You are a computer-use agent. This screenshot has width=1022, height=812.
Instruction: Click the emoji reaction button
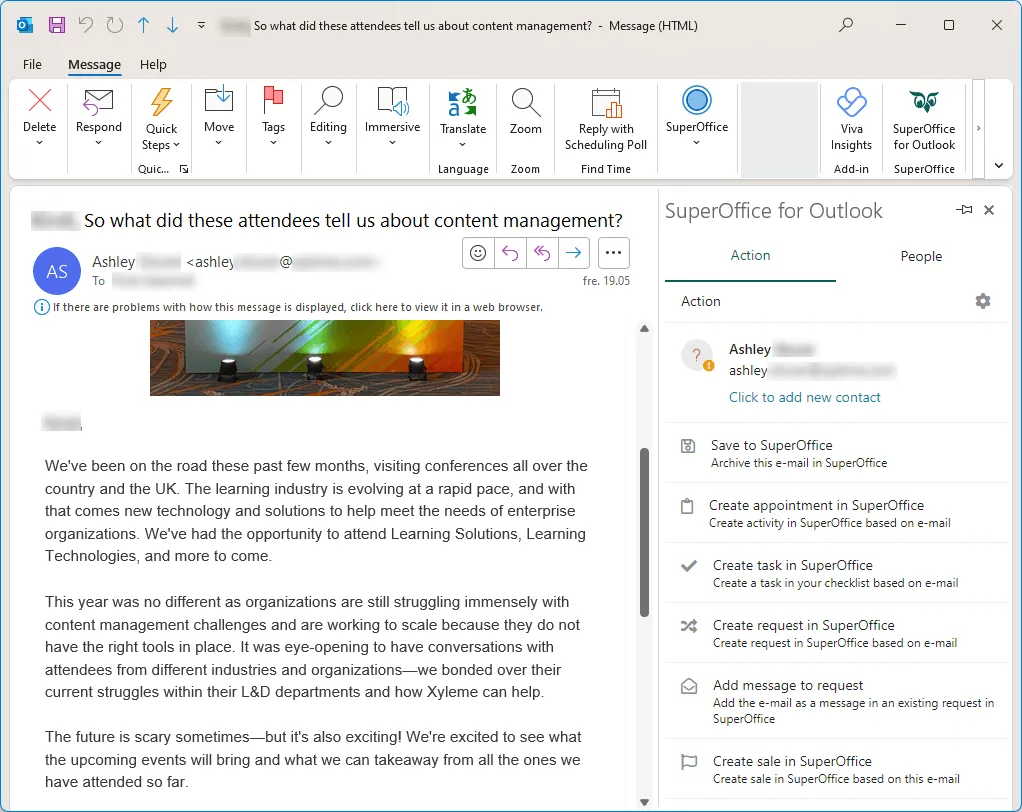tap(478, 254)
